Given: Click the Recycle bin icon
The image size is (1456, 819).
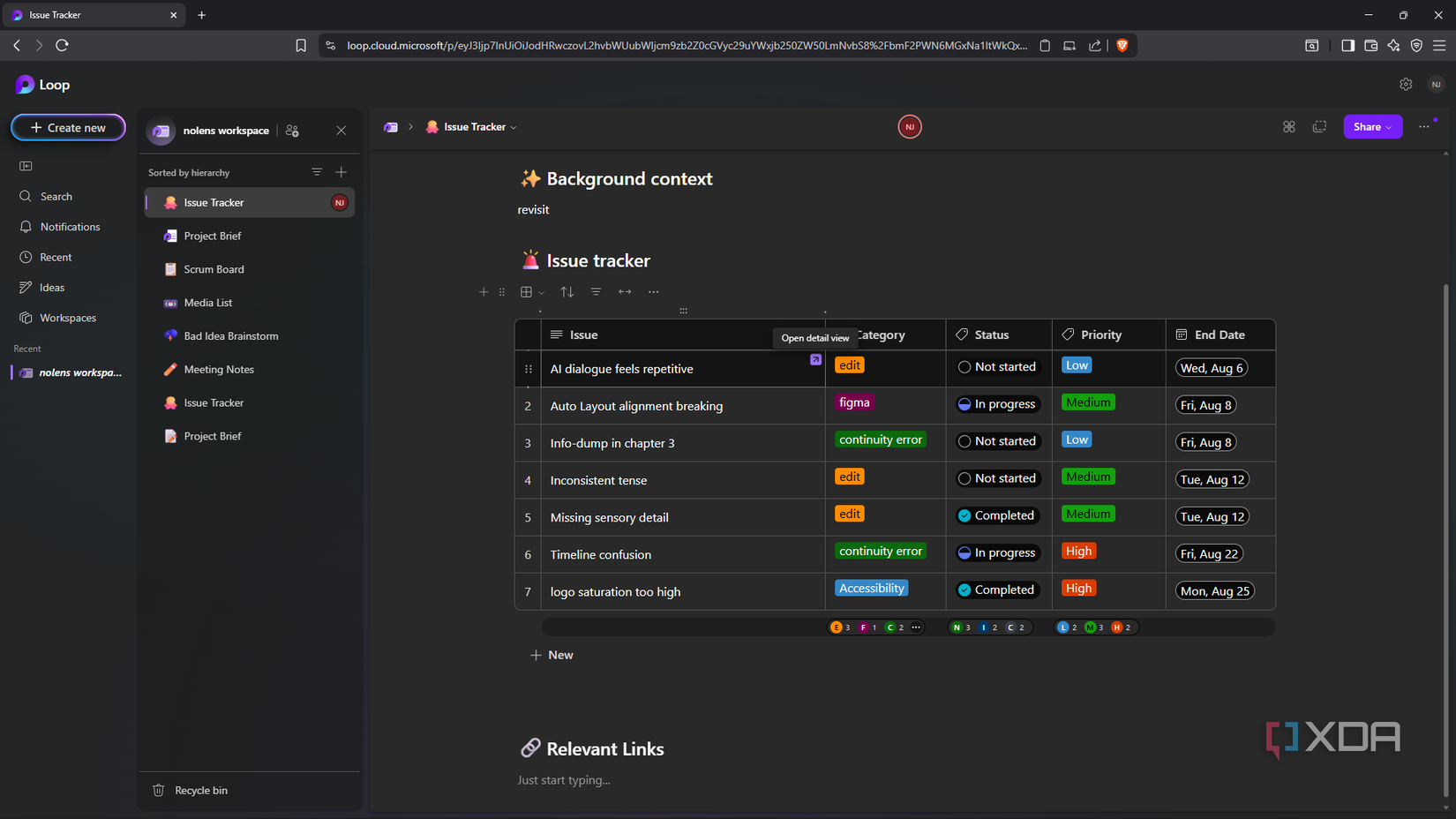Looking at the screenshot, I should (x=159, y=790).
